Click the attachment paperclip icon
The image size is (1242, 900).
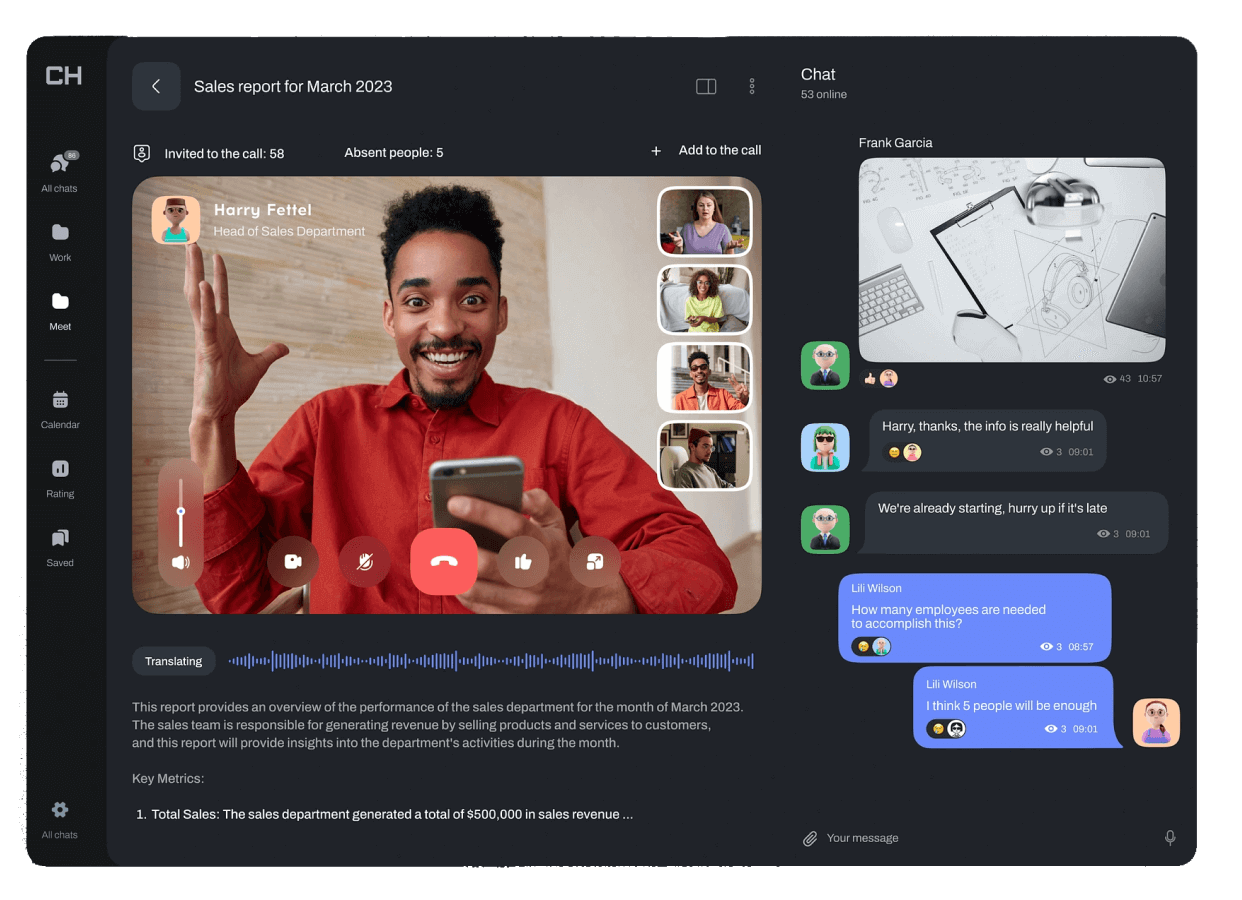[x=810, y=839]
